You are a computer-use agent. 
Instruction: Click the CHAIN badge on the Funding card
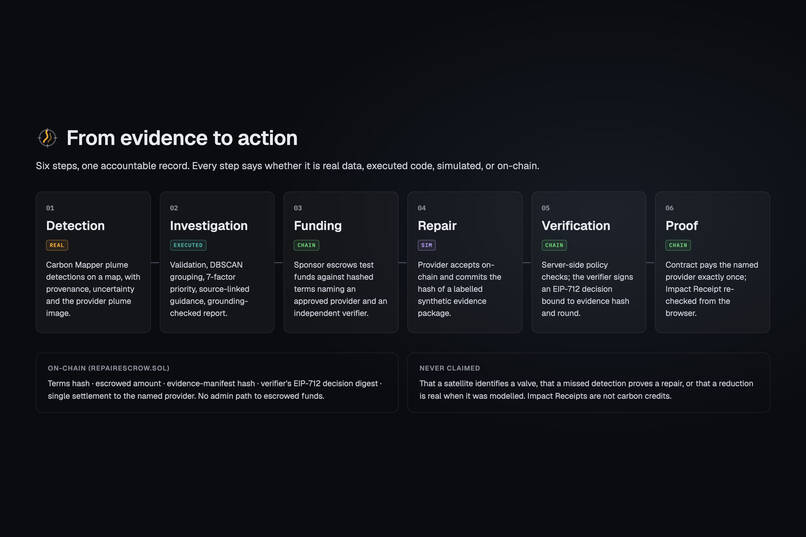[306, 245]
